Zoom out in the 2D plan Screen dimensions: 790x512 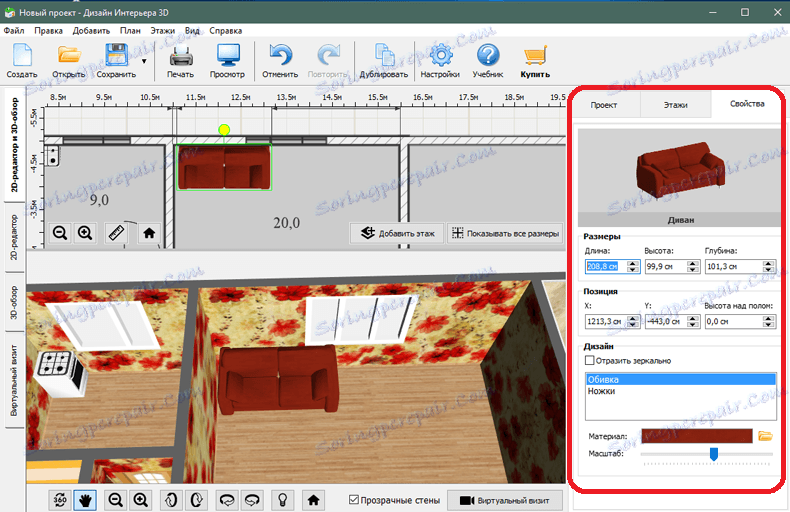pyautogui.click(x=60, y=233)
